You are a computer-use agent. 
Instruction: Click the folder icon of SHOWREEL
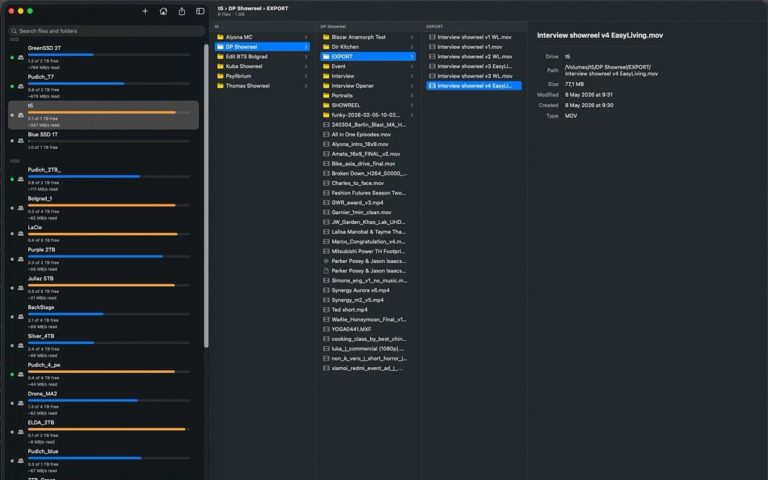click(x=326, y=105)
